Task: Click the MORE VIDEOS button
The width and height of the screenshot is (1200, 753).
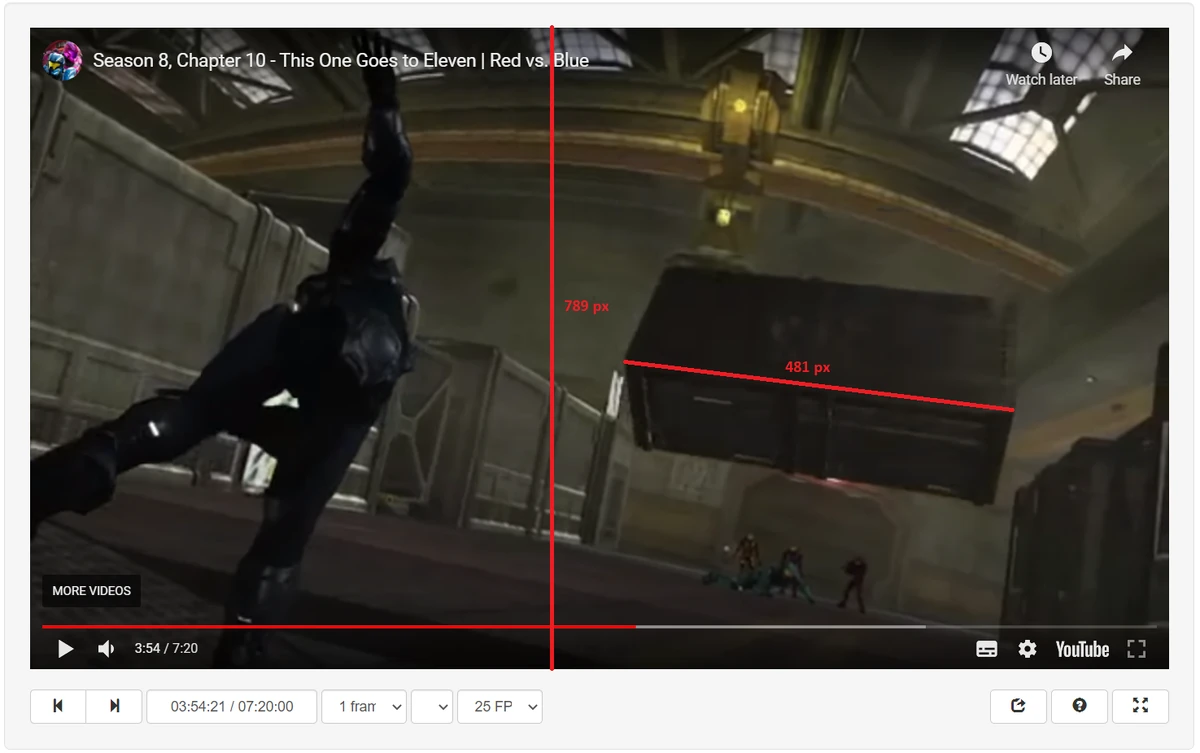Action: (91, 591)
